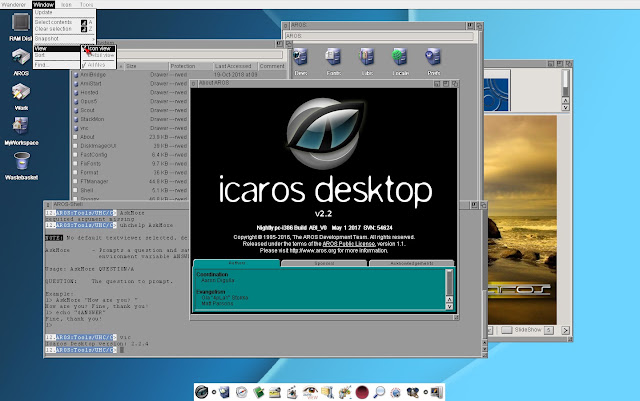Click the authors list scrollbar down arrow

click(x=449, y=306)
